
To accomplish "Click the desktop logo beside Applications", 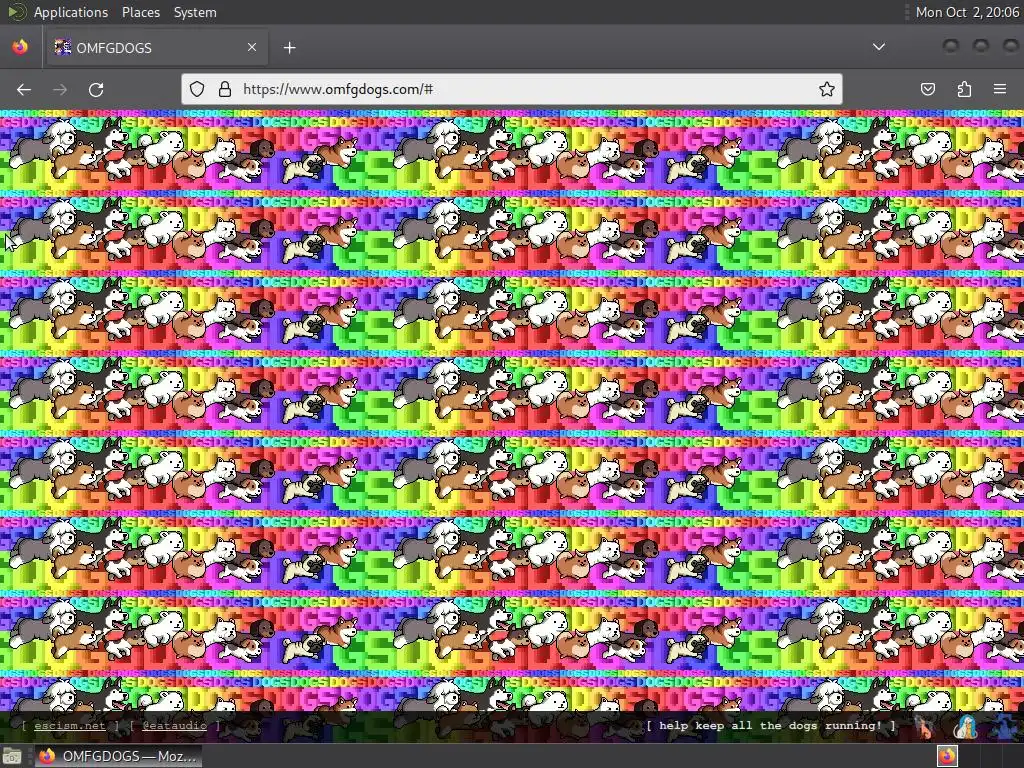I will 16,12.
